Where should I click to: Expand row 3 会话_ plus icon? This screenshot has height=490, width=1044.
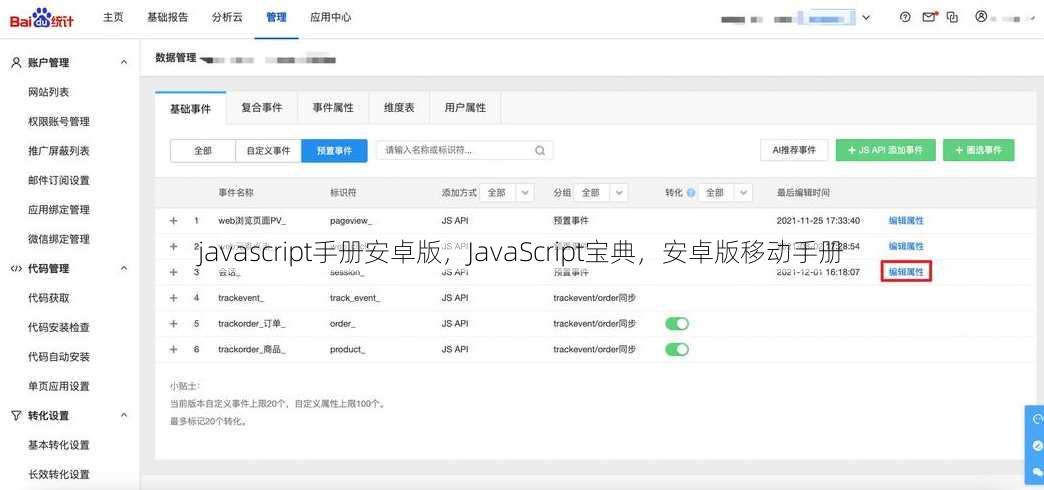click(x=174, y=272)
